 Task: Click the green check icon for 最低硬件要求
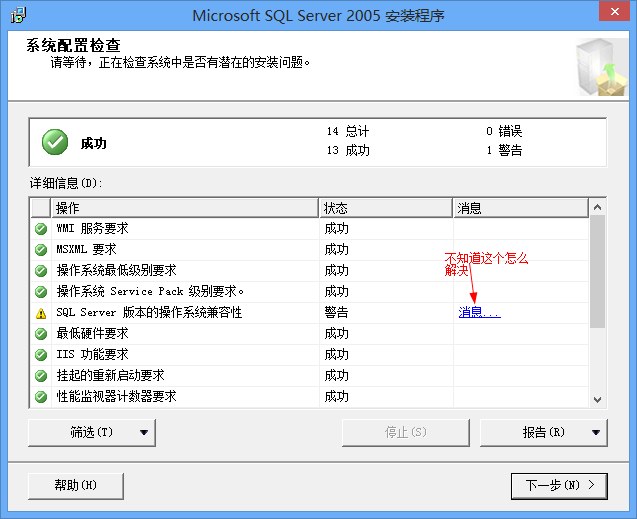[x=41, y=334]
